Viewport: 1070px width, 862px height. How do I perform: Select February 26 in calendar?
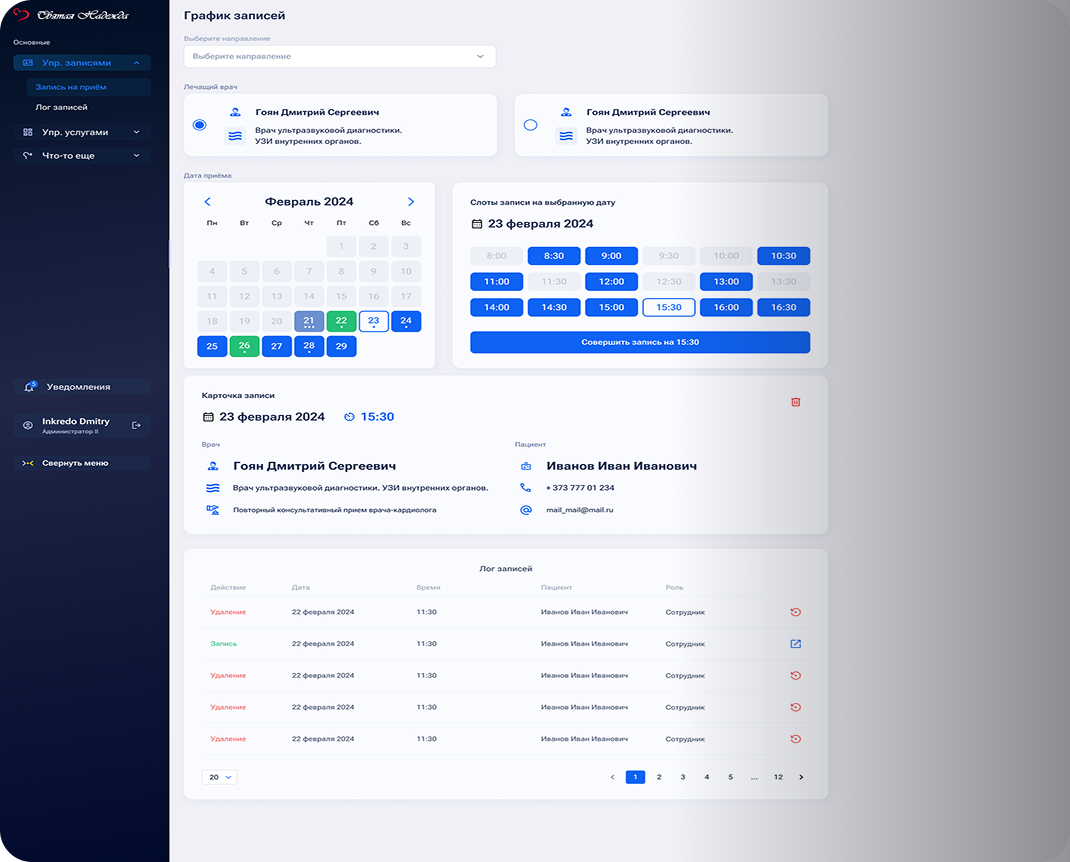click(244, 347)
